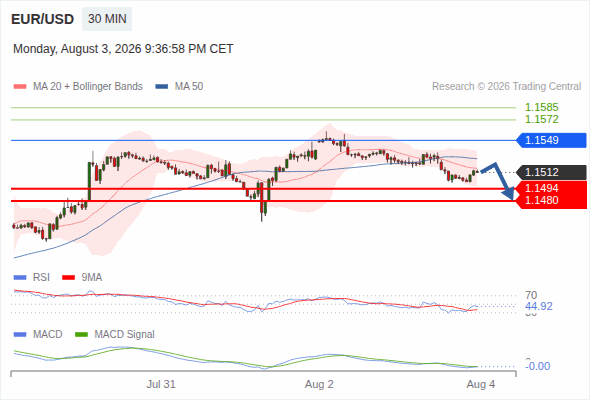Click the green 1.1585 resistance label

(541, 107)
